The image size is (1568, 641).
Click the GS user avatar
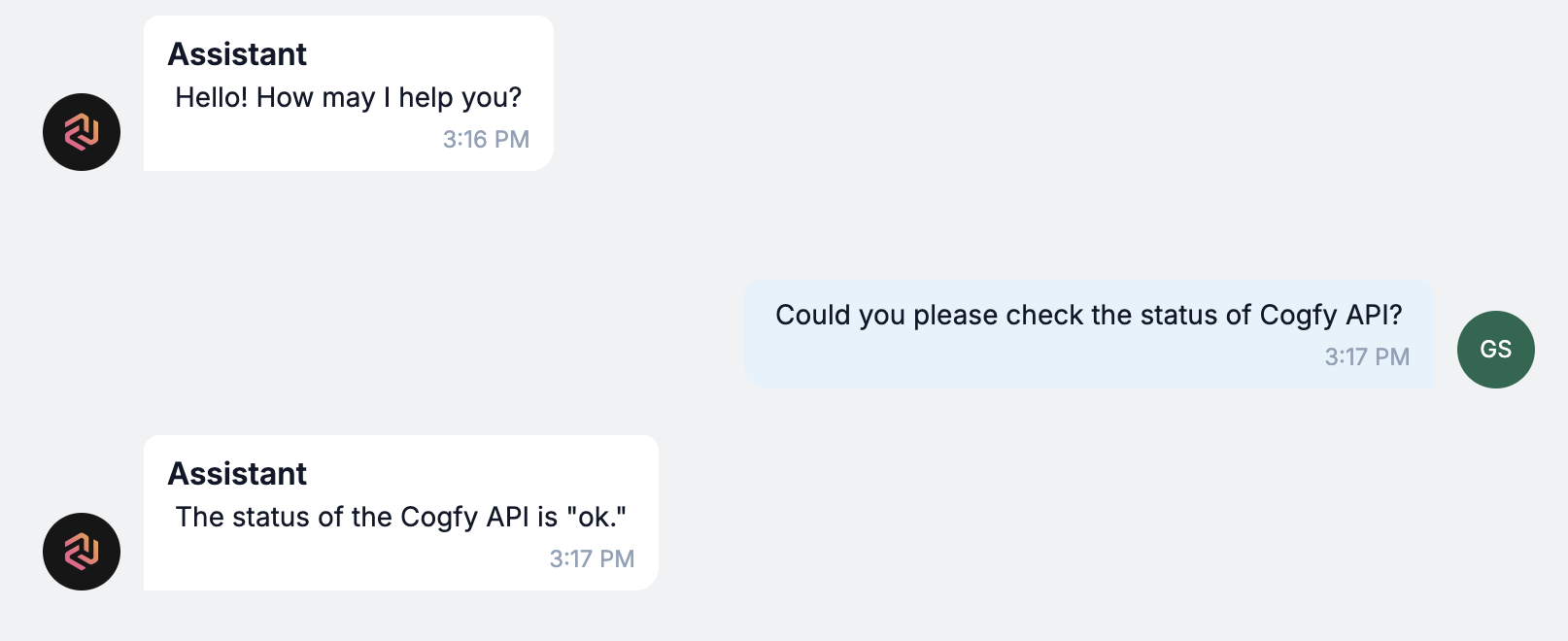[x=1496, y=350]
